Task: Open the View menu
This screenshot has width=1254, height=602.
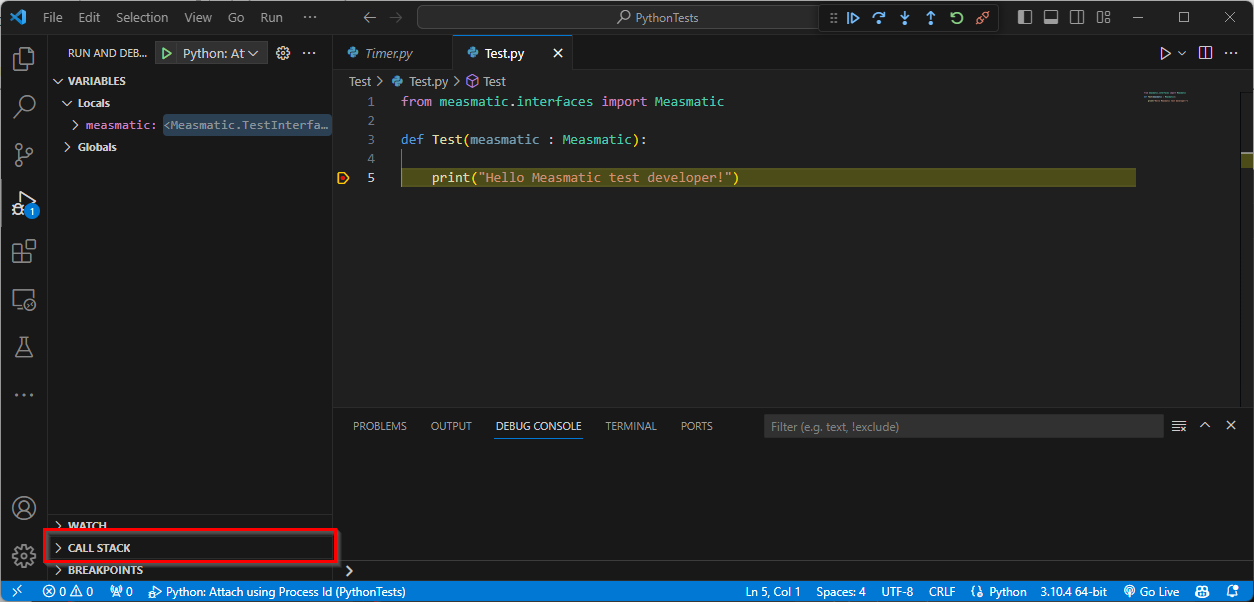Action: coord(198,17)
